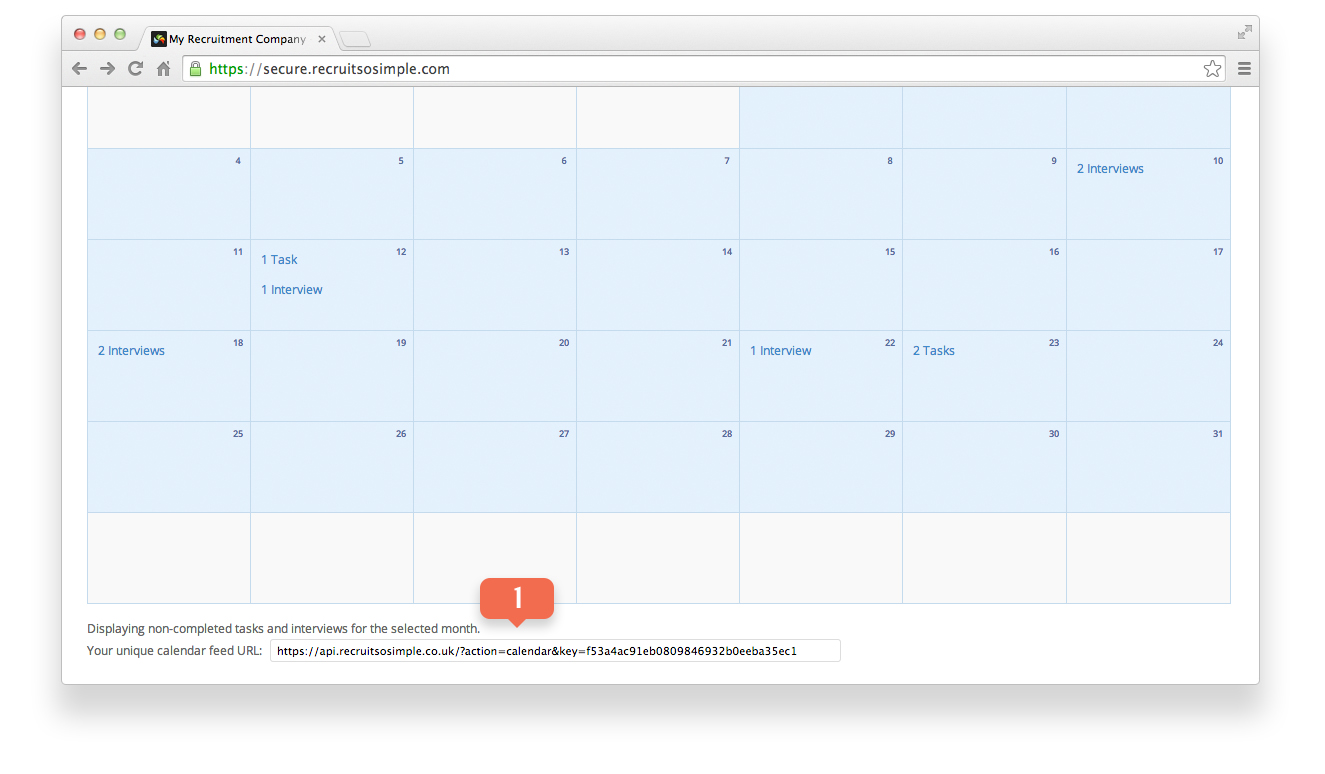Reload the page with the refresh icon
1325x774 pixels.
click(x=135, y=69)
